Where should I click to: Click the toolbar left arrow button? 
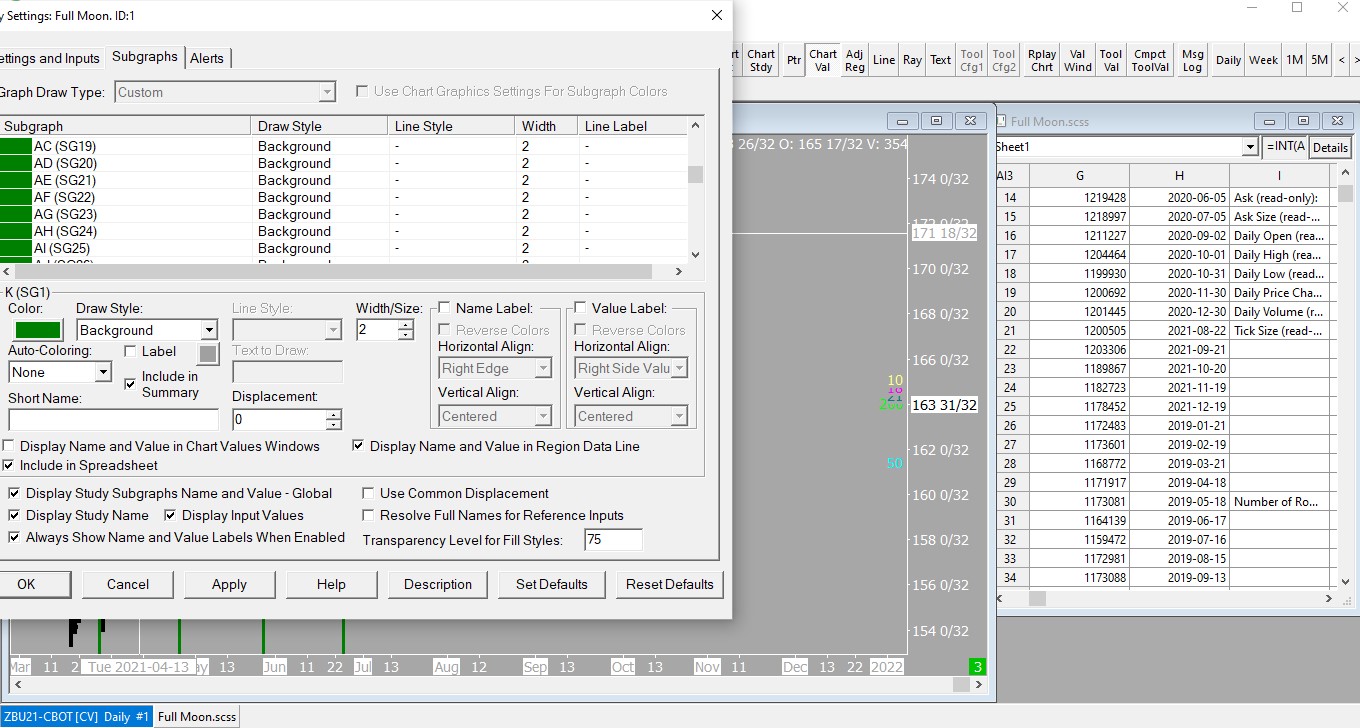pos(1342,61)
